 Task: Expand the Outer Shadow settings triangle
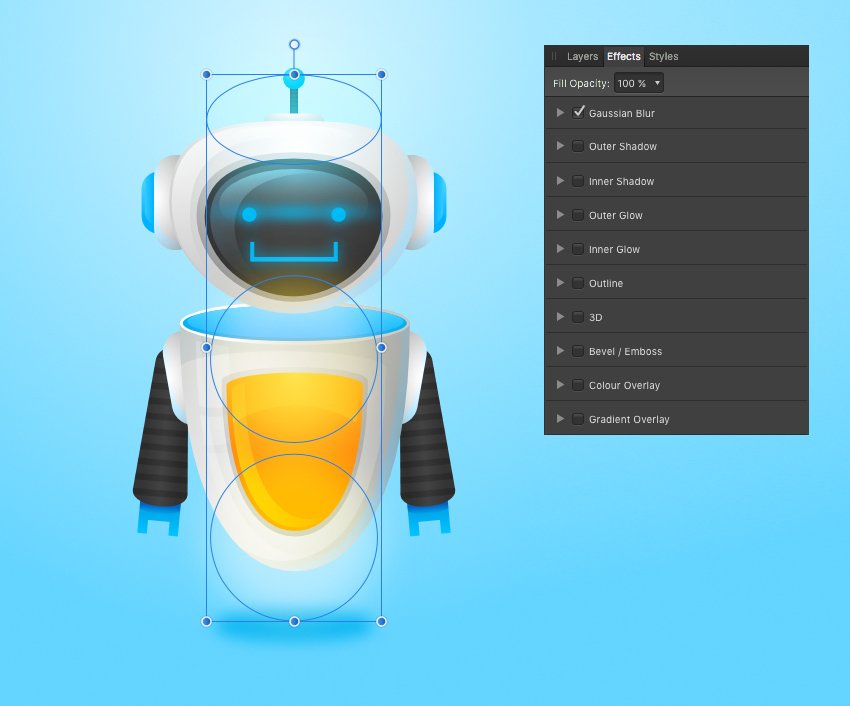(560, 145)
